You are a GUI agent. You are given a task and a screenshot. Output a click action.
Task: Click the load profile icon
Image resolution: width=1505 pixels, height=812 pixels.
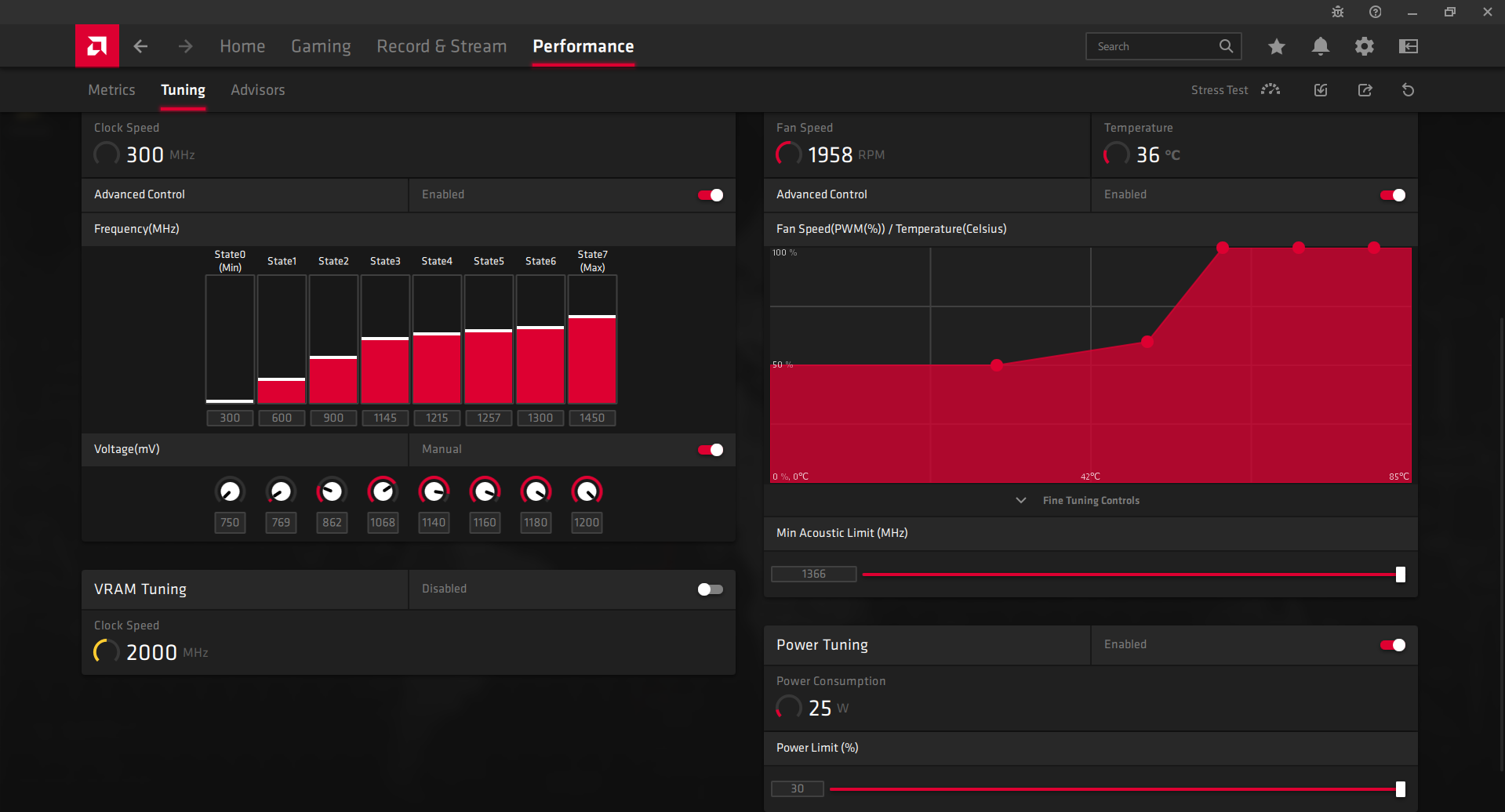[1321, 90]
